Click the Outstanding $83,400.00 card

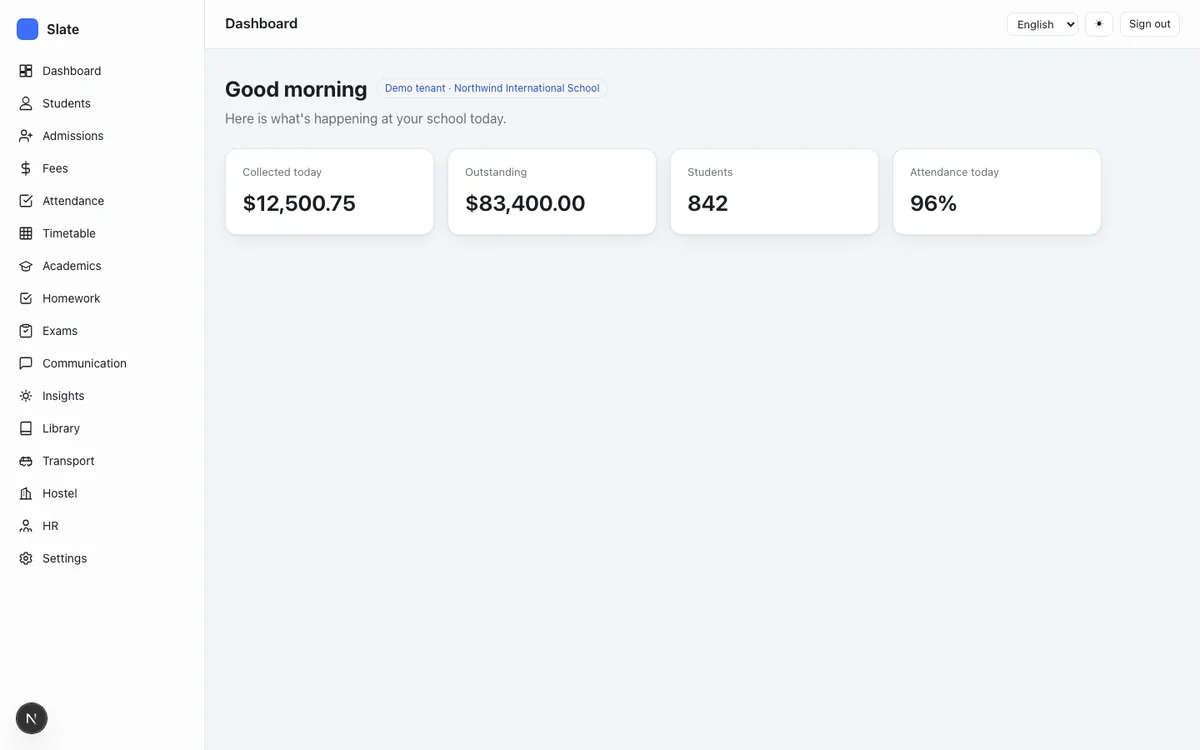(552, 192)
